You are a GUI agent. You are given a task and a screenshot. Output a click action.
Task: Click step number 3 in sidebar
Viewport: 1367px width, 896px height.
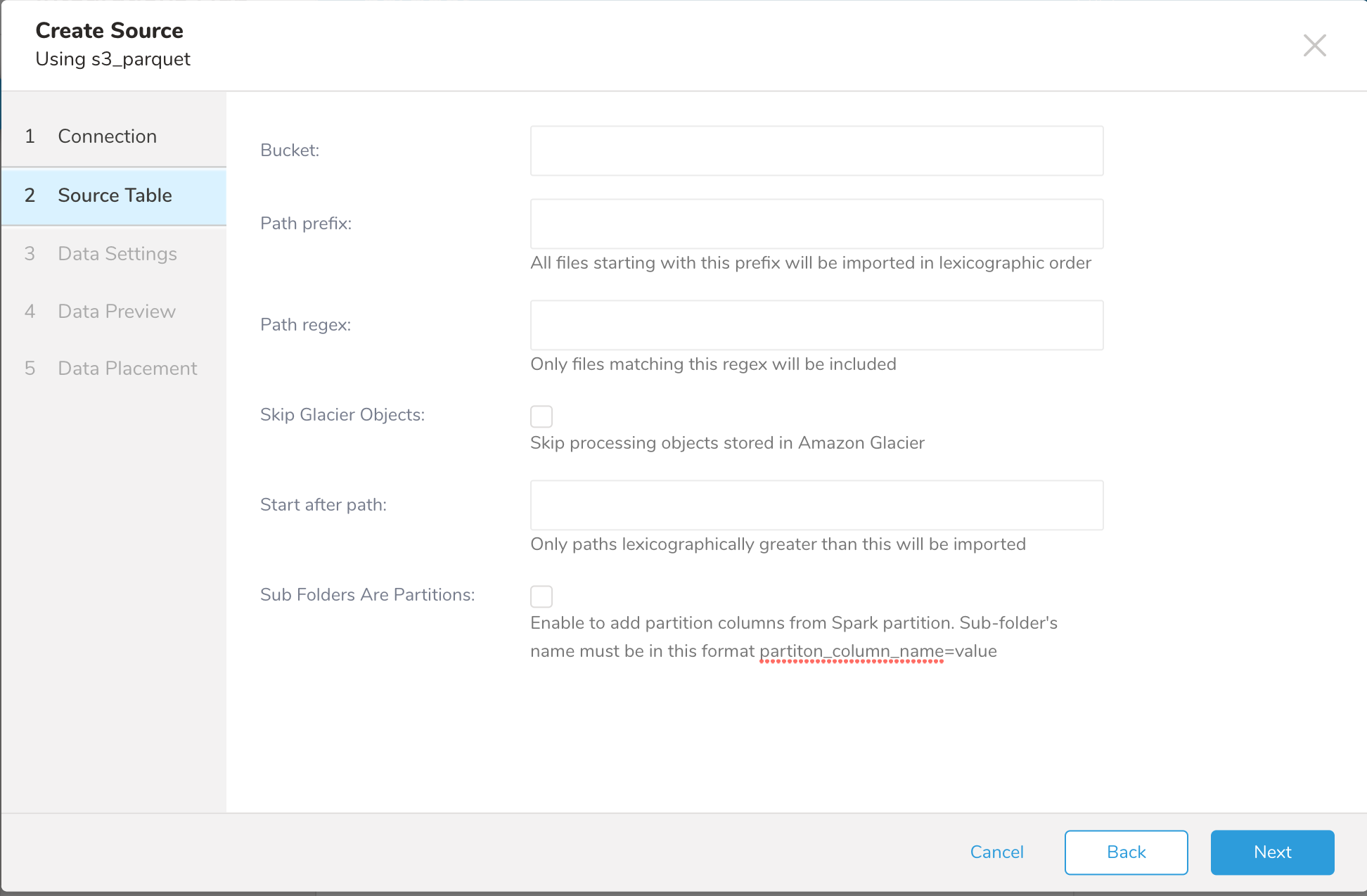coord(30,254)
